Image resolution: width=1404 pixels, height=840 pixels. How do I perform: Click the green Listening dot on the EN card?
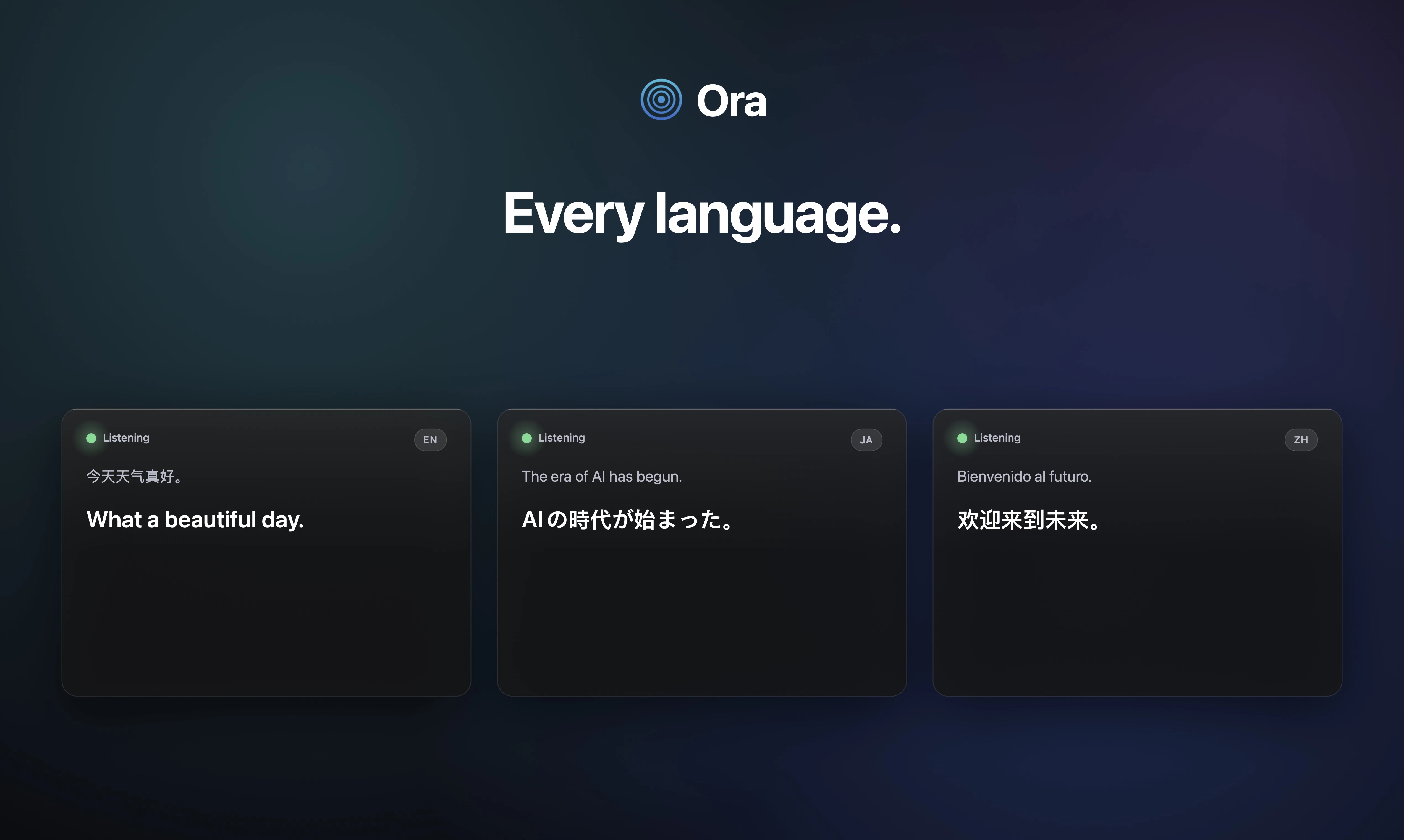click(x=91, y=438)
